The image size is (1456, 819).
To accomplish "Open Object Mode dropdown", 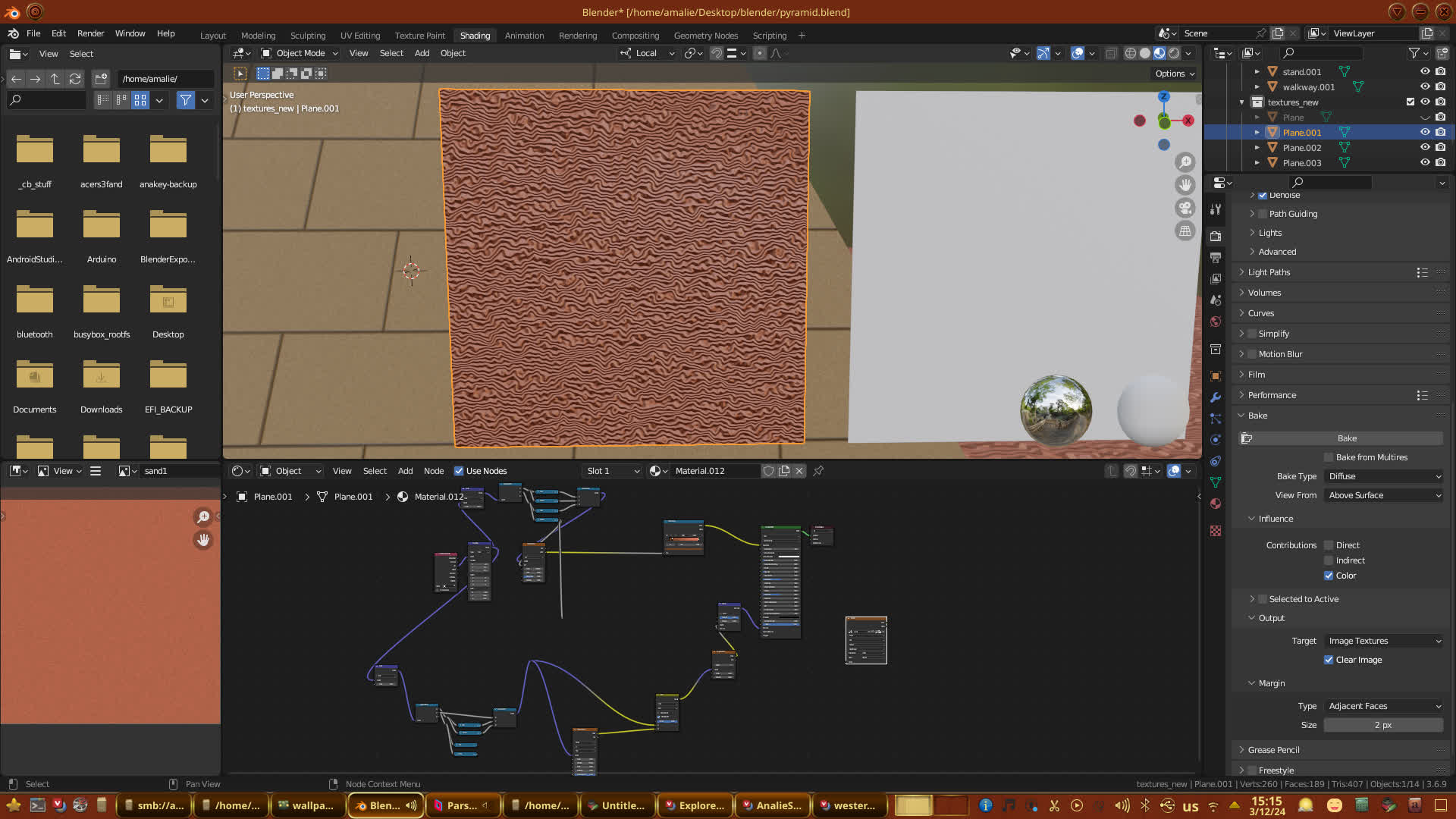I will (300, 53).
